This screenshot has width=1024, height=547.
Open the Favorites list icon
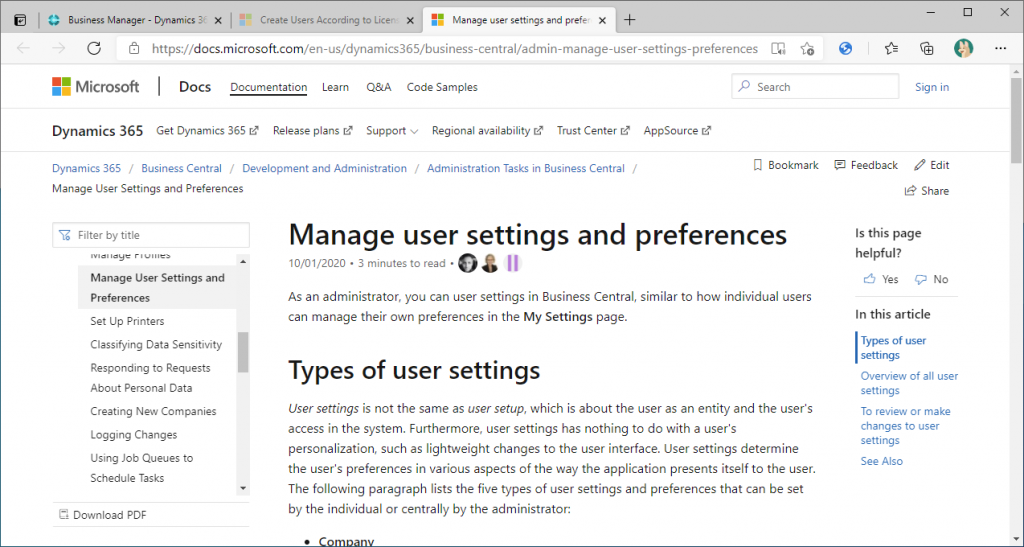tap(891, 48)
